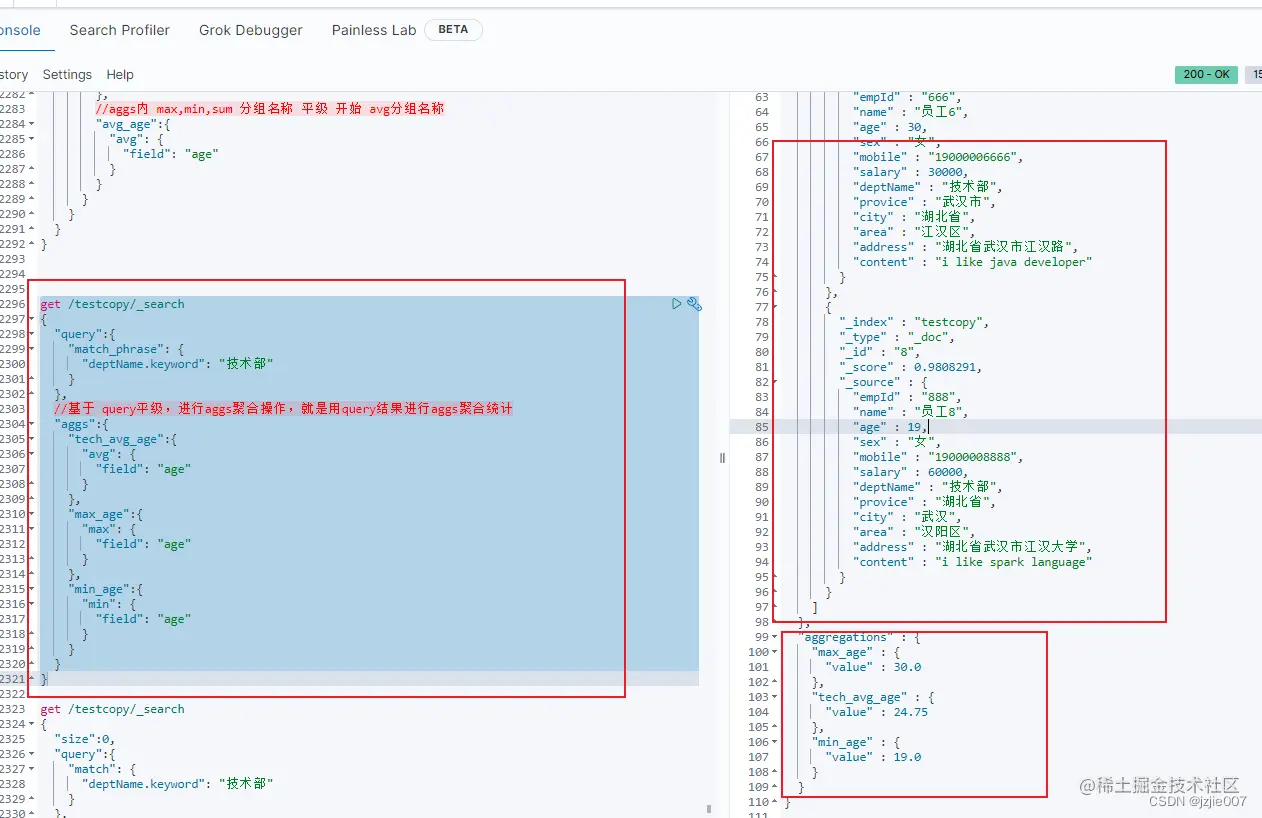The width and height of the screenshot is (1262, 818).
Task: Collapse the aggs block at line 2304
Action: [x=31, y=424]
